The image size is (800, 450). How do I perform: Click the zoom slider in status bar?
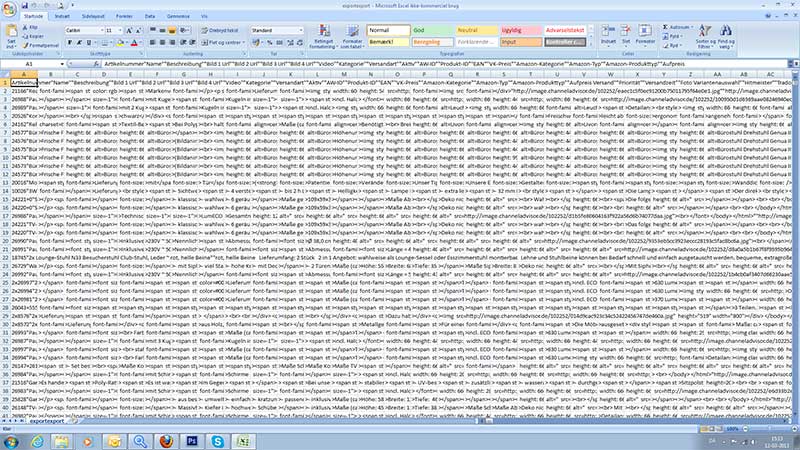click(x=767, y=429)
